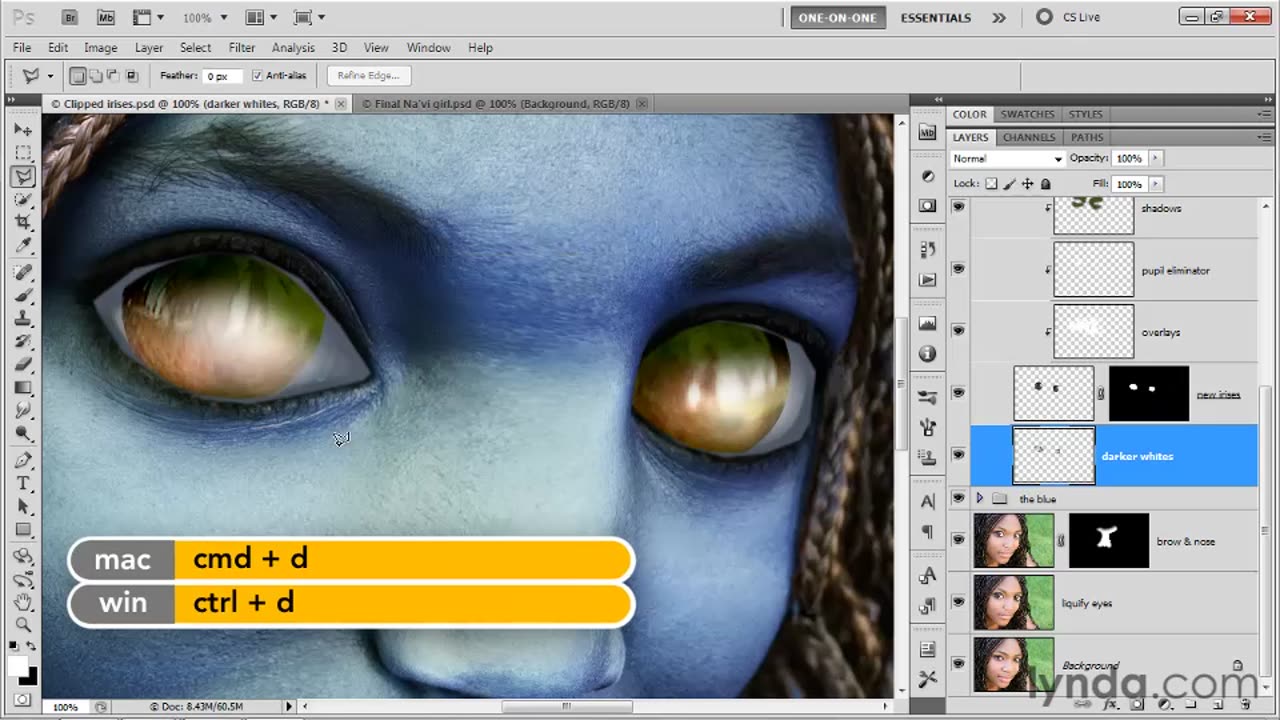Select the Zoom tool

[x=23, y=625]
